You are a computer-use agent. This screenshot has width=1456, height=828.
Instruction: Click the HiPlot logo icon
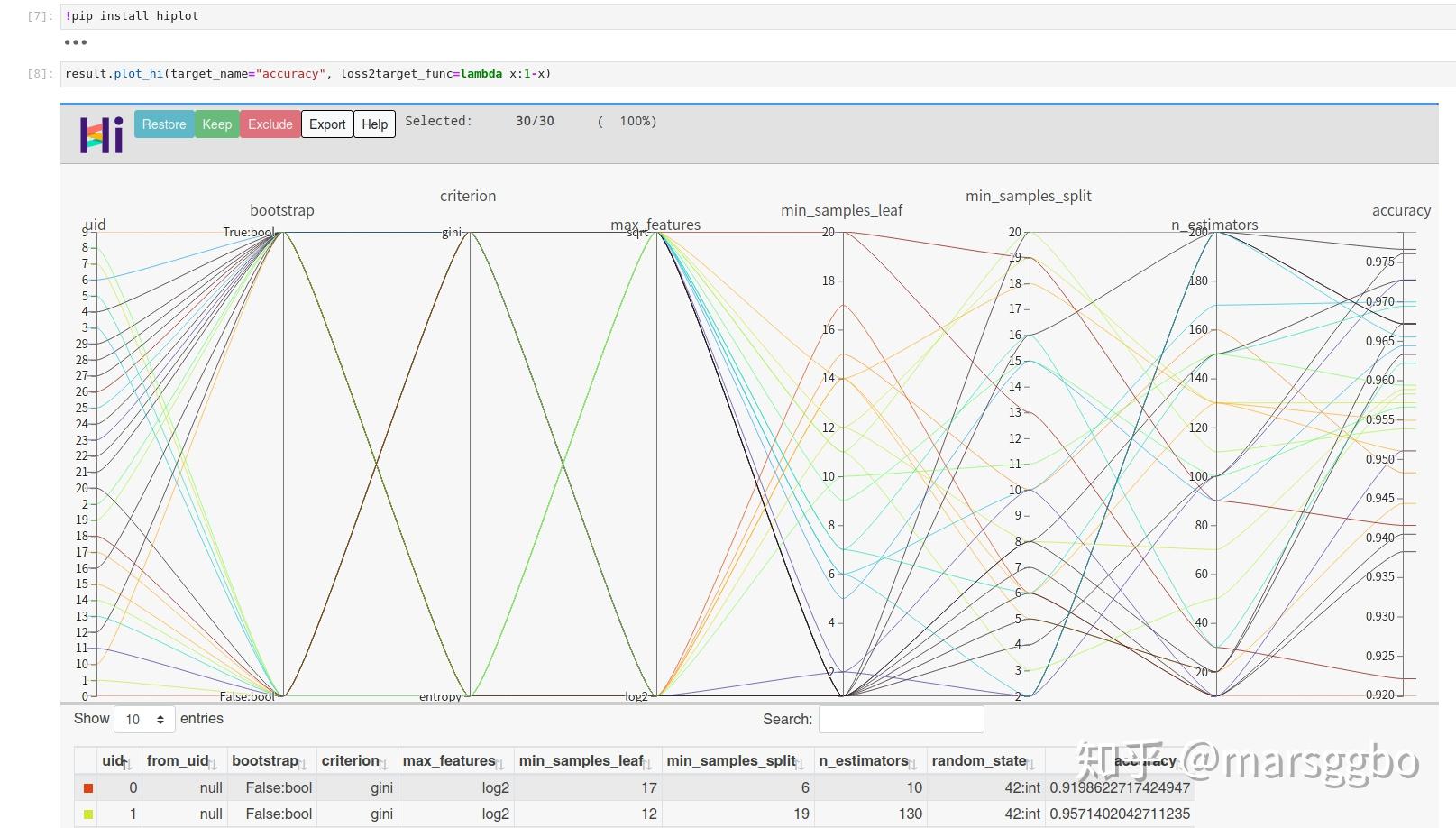coord(102,135)
